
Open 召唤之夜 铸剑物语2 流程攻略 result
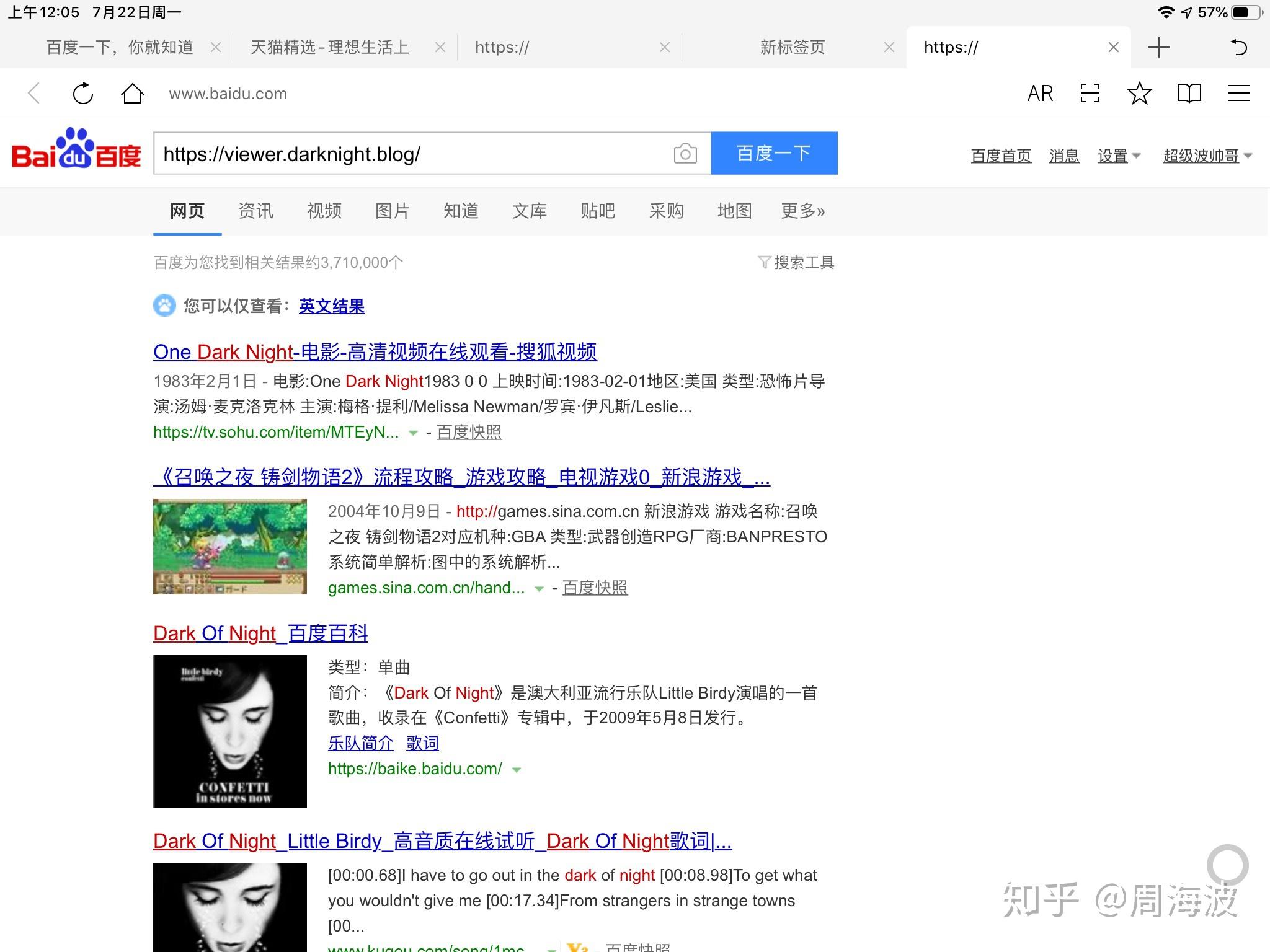[x=462, y=477]
